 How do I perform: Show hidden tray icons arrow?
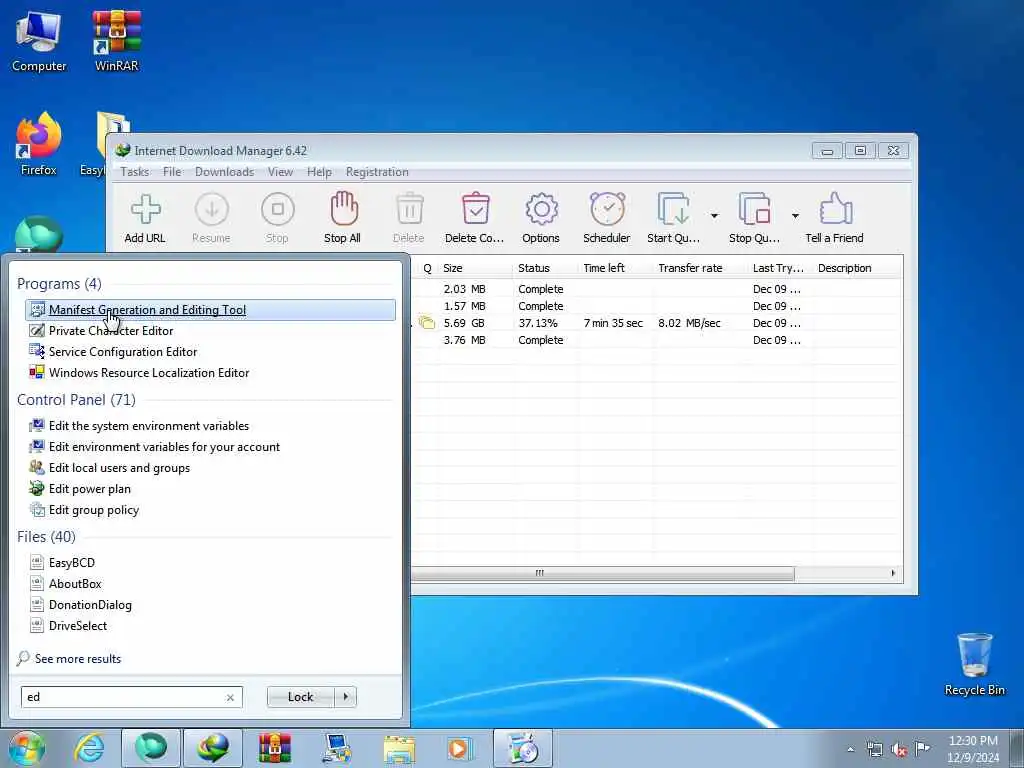click(x=850, y=750)
